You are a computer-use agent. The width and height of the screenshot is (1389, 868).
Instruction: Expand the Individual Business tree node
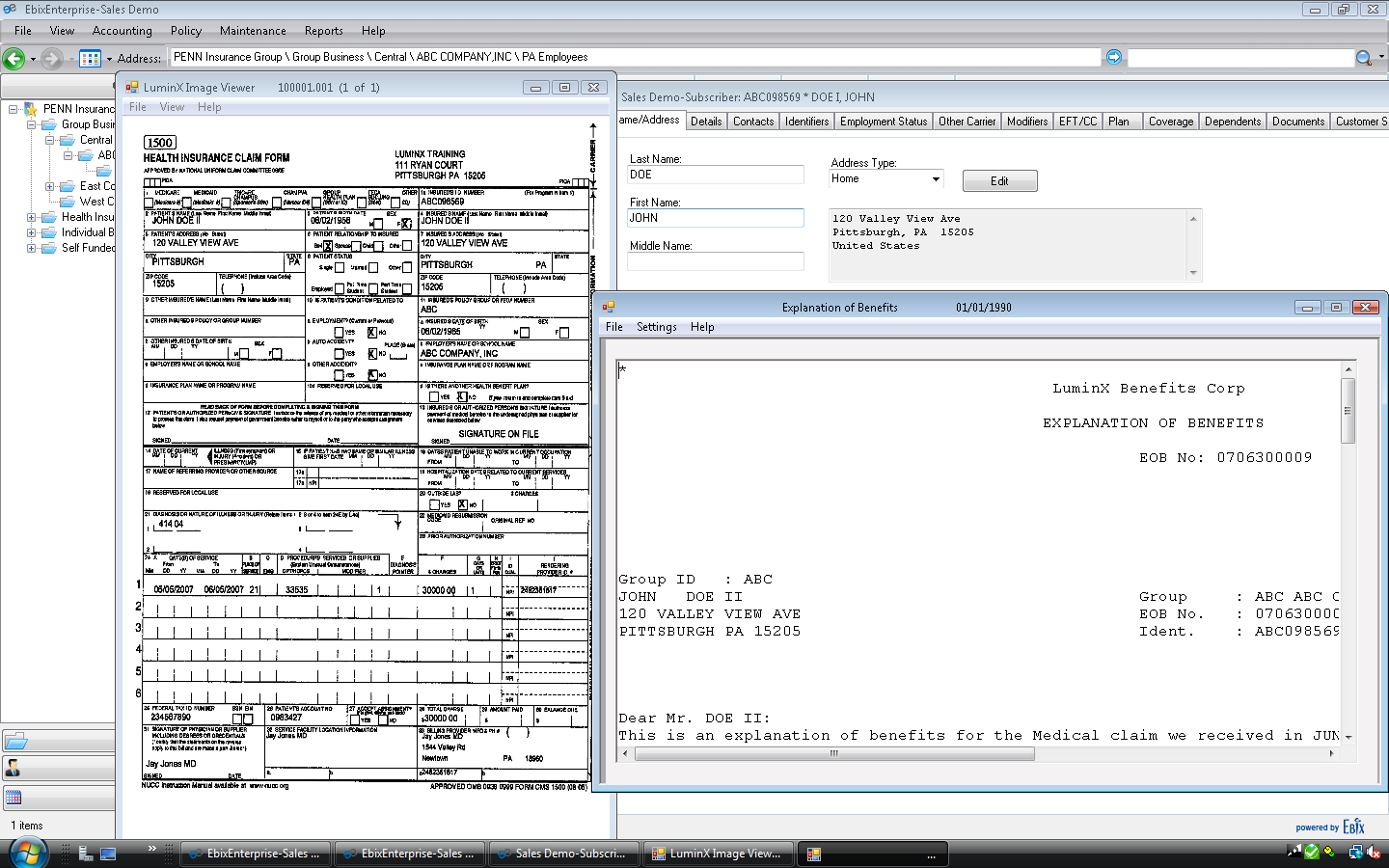click(x=32, y=232)
